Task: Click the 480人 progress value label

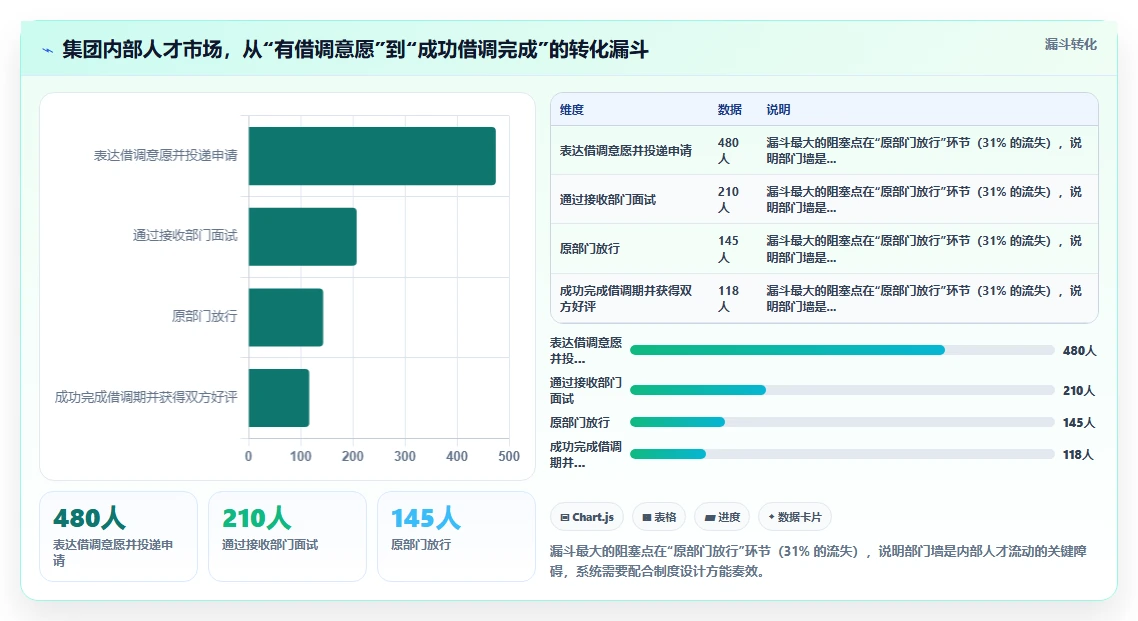Action: point(1079,351)
